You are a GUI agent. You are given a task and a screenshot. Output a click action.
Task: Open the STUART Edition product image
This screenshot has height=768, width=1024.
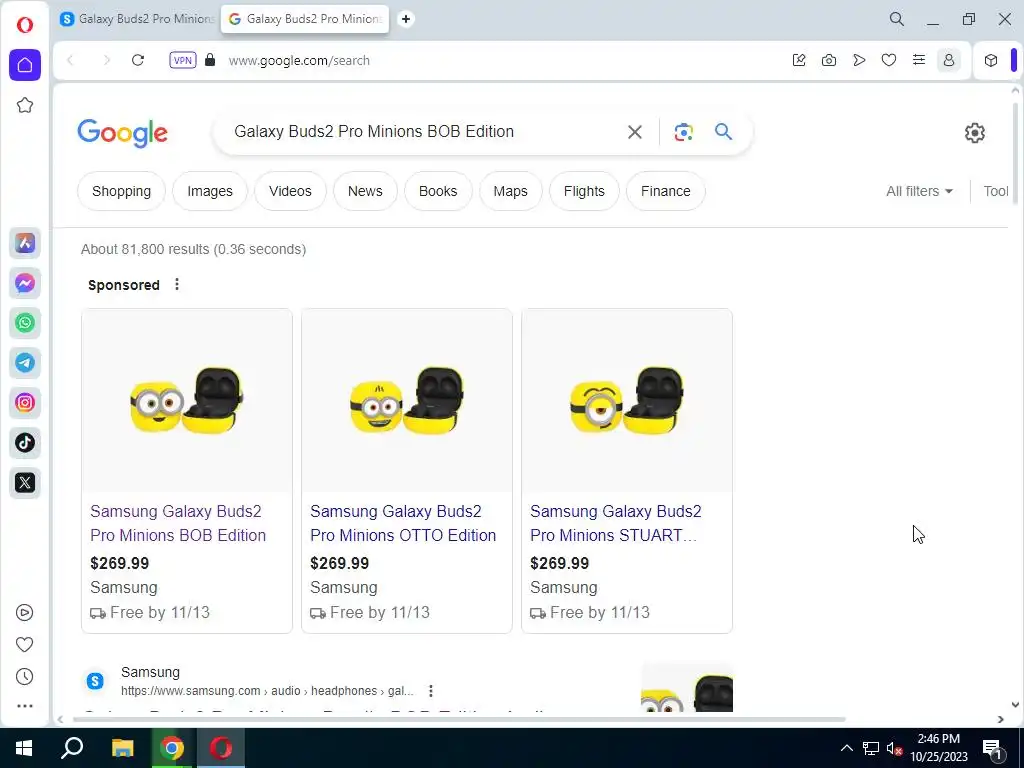point(627,400)
